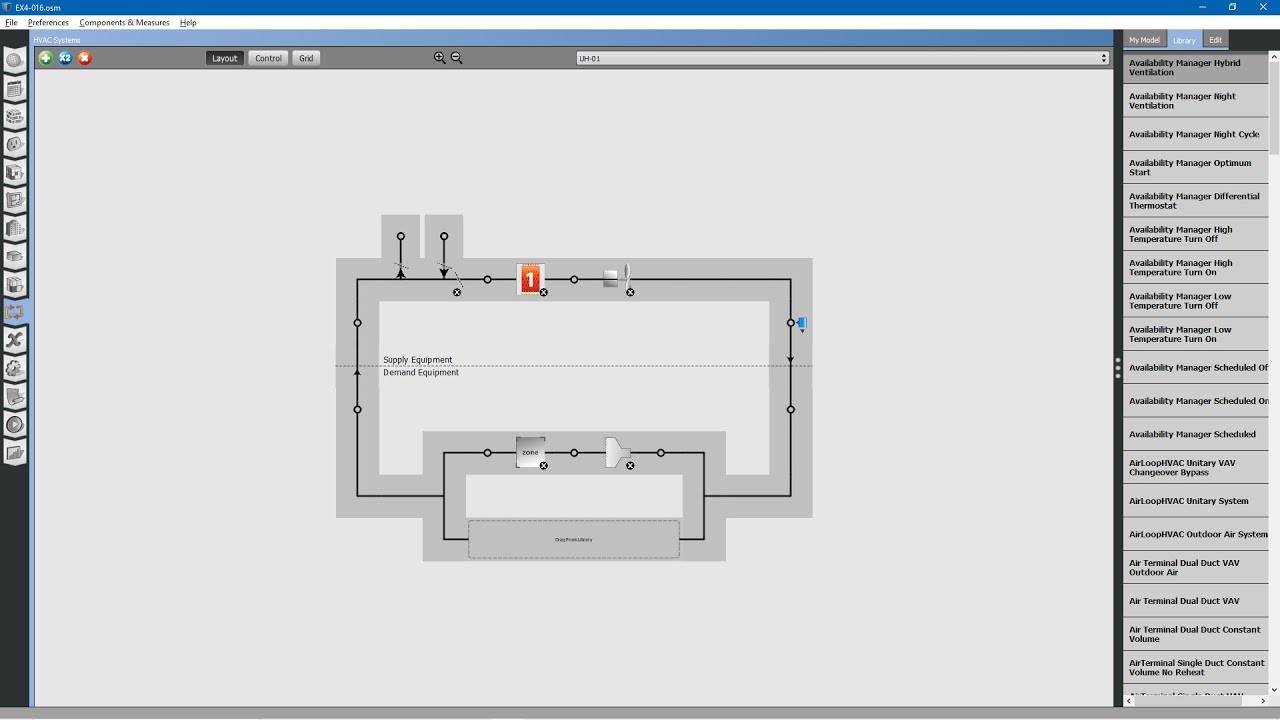This screenshot has height=720, width=1280.
Task: Select Air Terminal Dual Duct Constant Volume item
Action: point(1196,634)
